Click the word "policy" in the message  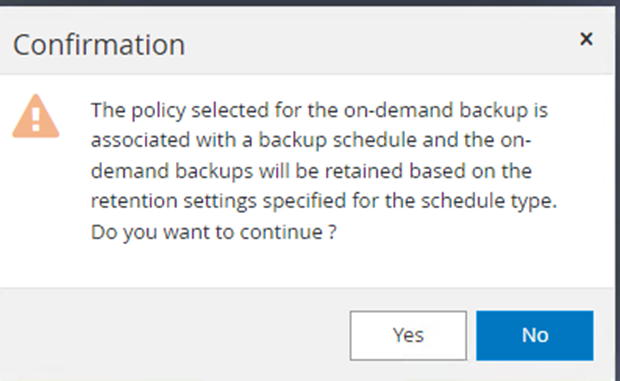pos(158,111)
